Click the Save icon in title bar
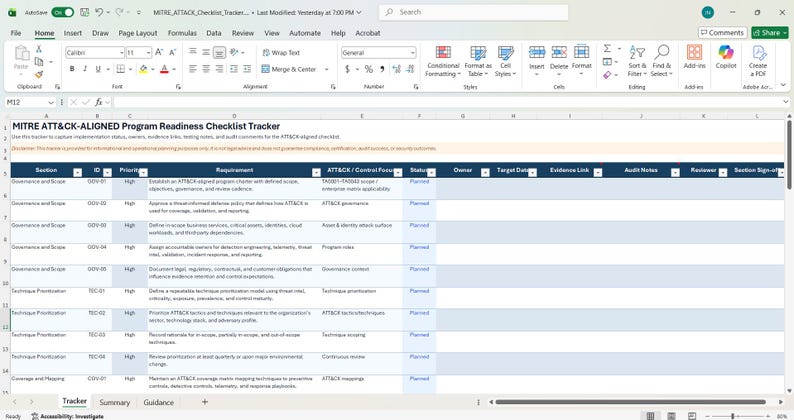794x420 pixels. 85,12
